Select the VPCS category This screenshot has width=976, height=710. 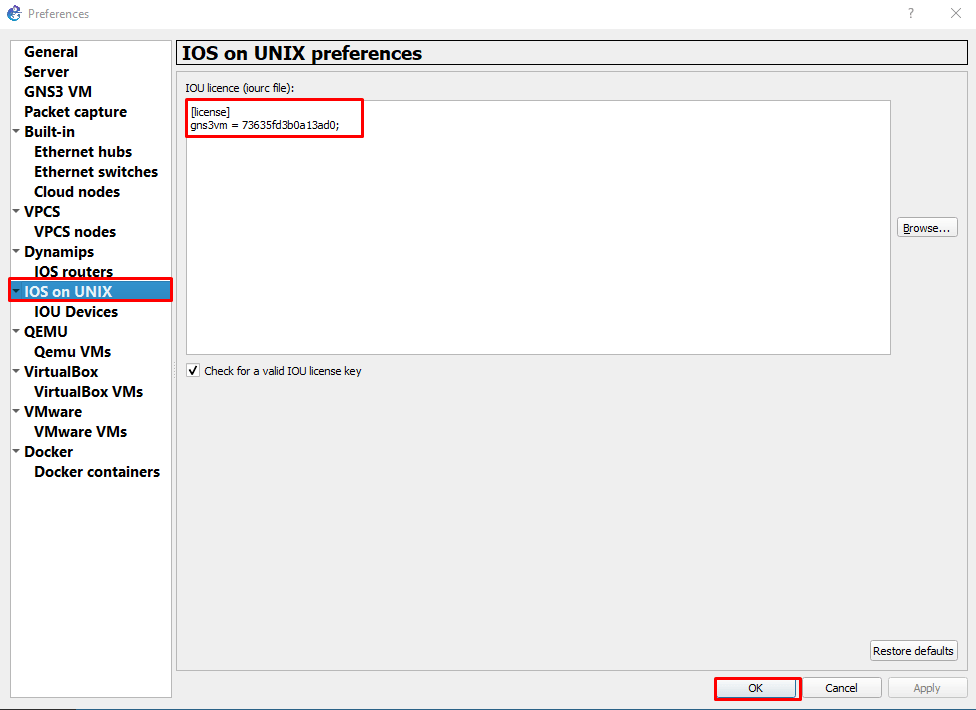click(x=42, y=212)
